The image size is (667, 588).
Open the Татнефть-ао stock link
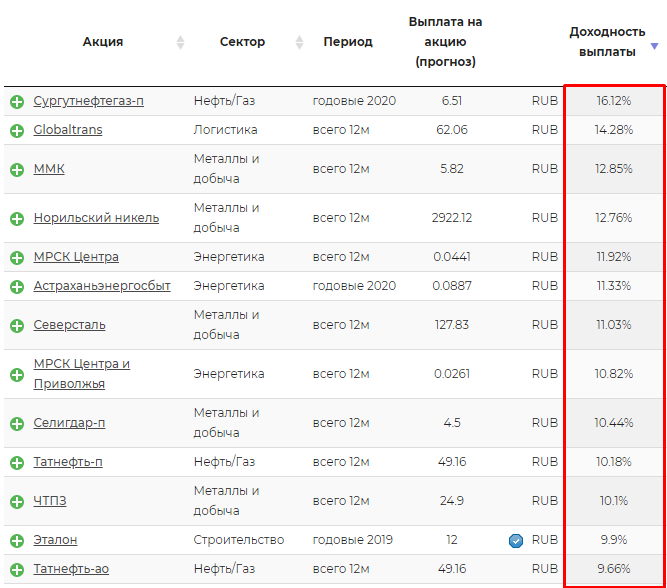(71, 569)
